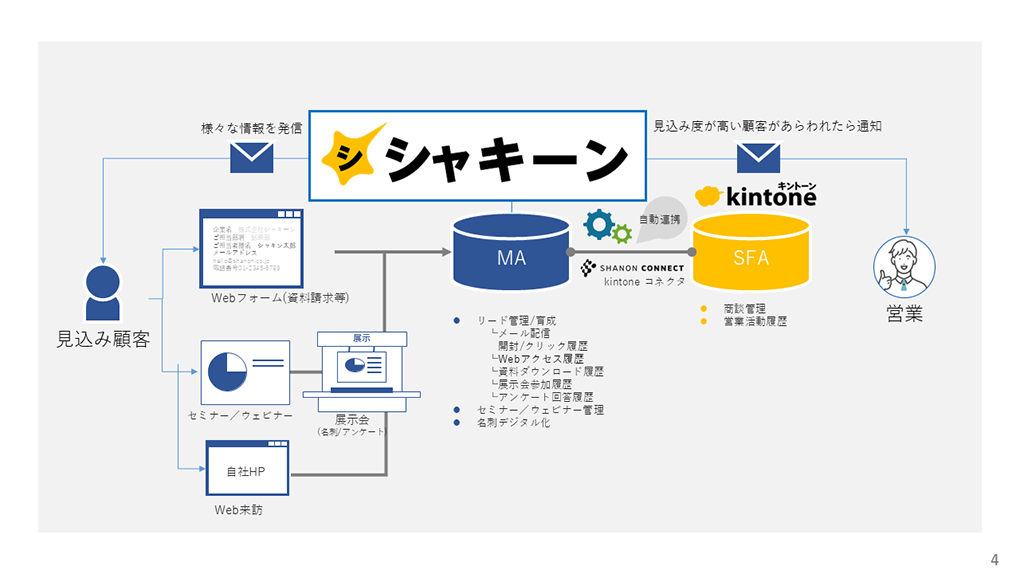Click the 営業活動履歴 bullet
Screen dimensions: 1020x574
[755, 321]
